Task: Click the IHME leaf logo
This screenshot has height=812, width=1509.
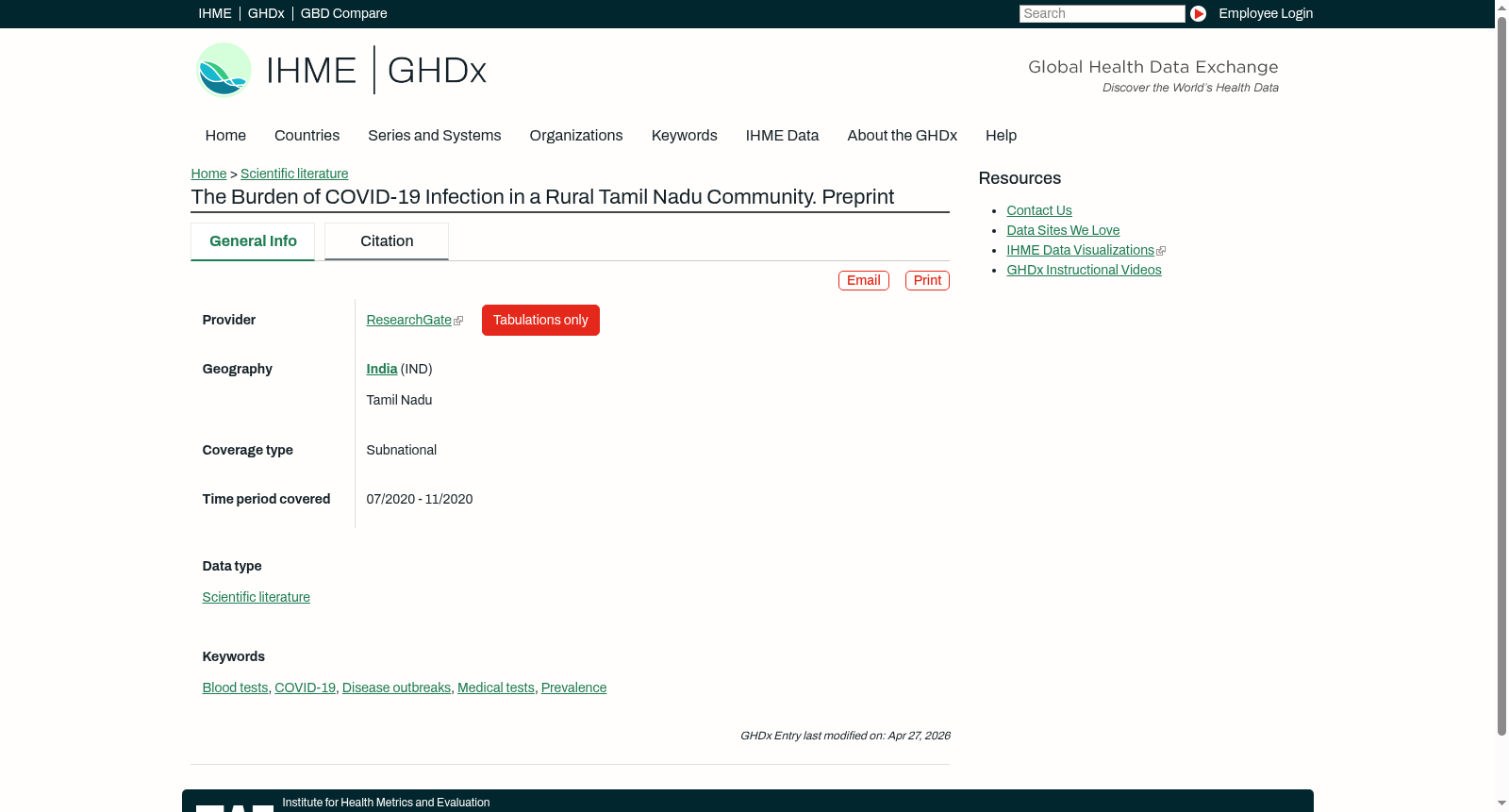Action: point(224,70)
